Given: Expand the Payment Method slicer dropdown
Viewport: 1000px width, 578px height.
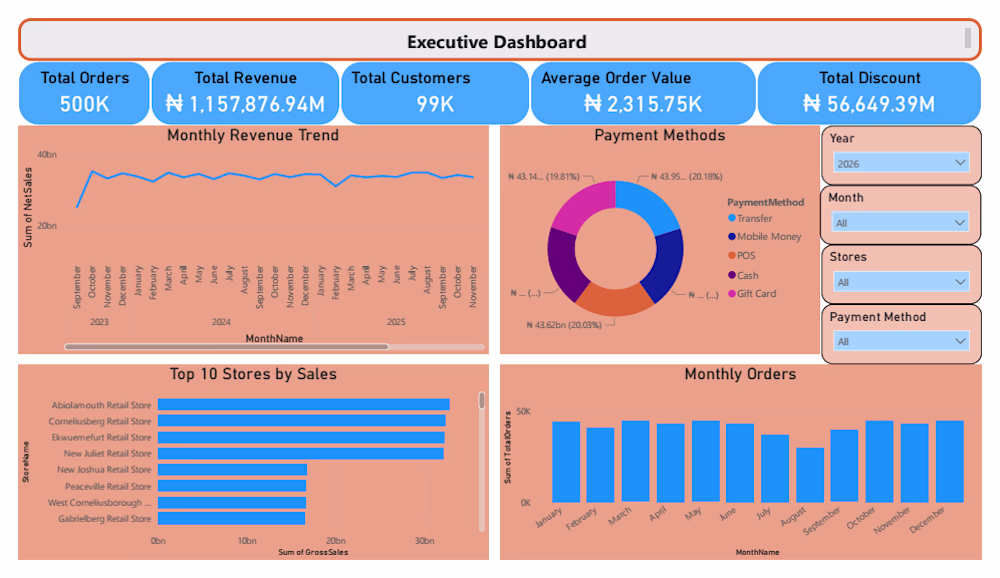Looking at the screenshot, I should pos(901,341).
